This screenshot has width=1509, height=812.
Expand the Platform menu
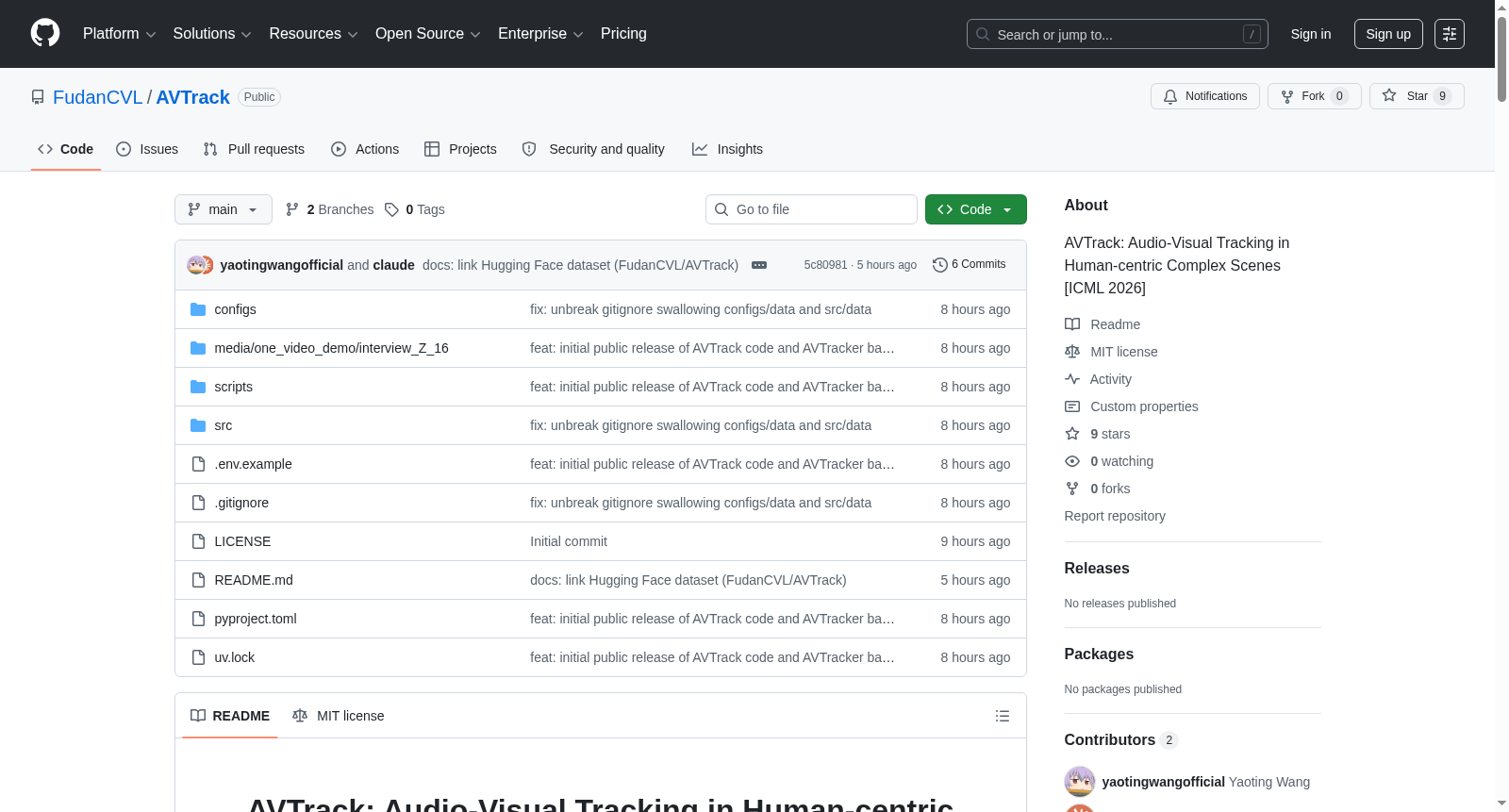click(120, 34)
